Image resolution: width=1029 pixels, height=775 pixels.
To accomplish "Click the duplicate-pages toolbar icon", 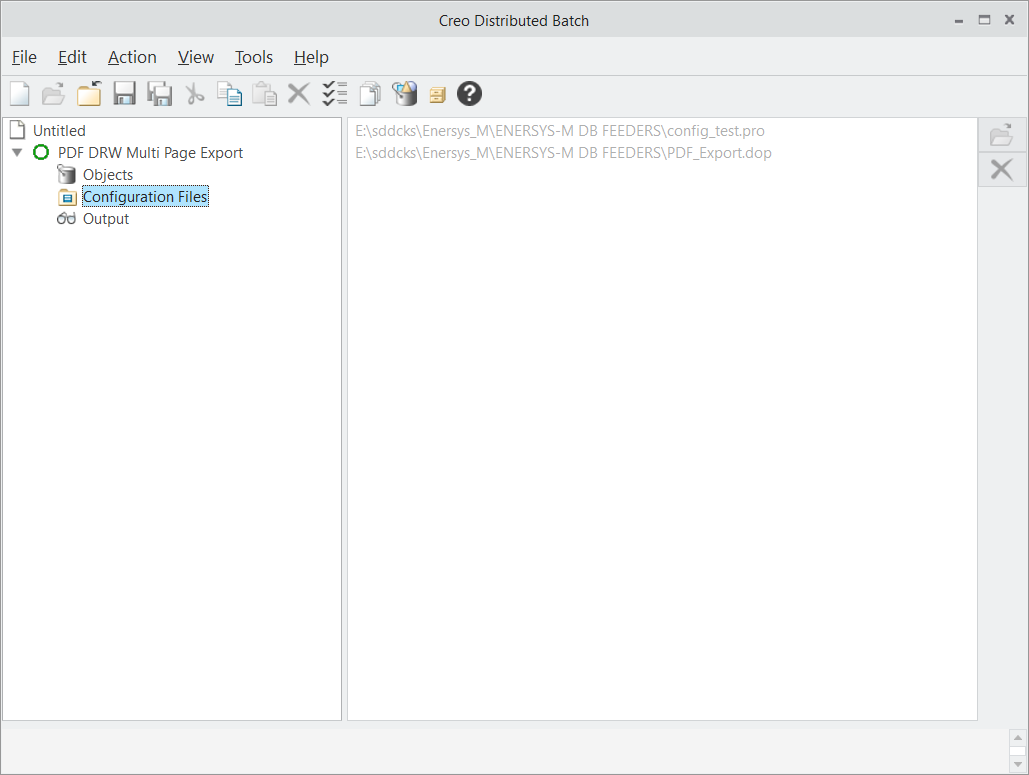I will pos(369,93).
